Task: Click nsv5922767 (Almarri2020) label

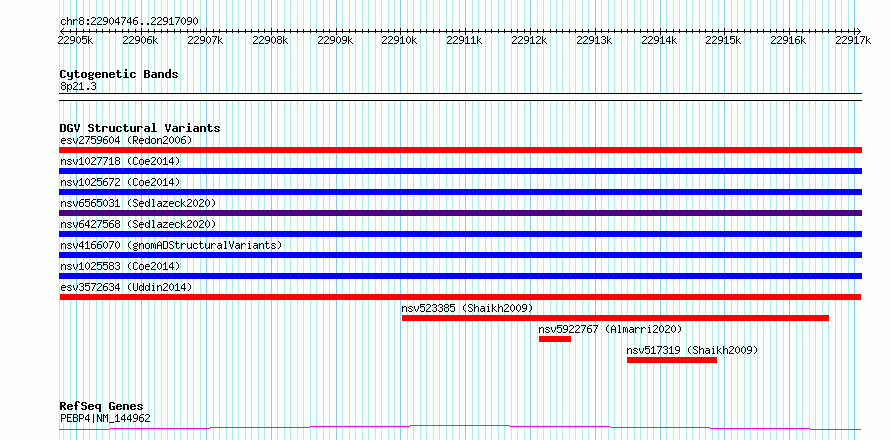Action: pos(610,329)
